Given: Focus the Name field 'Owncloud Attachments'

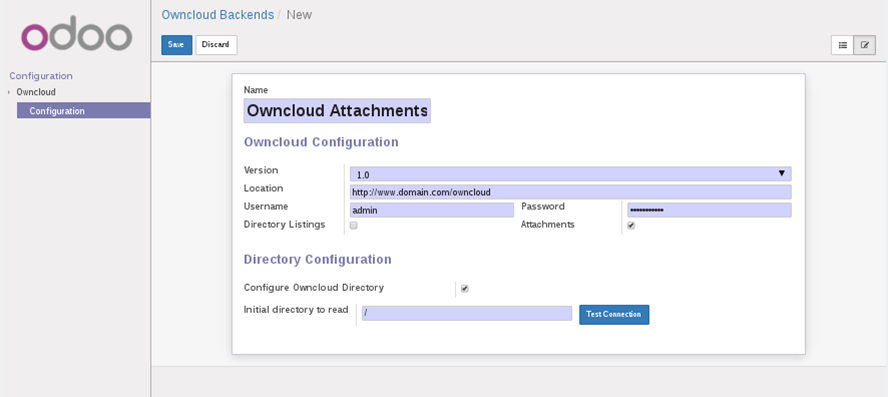Looking at the screenshot, I should (337, 110).
